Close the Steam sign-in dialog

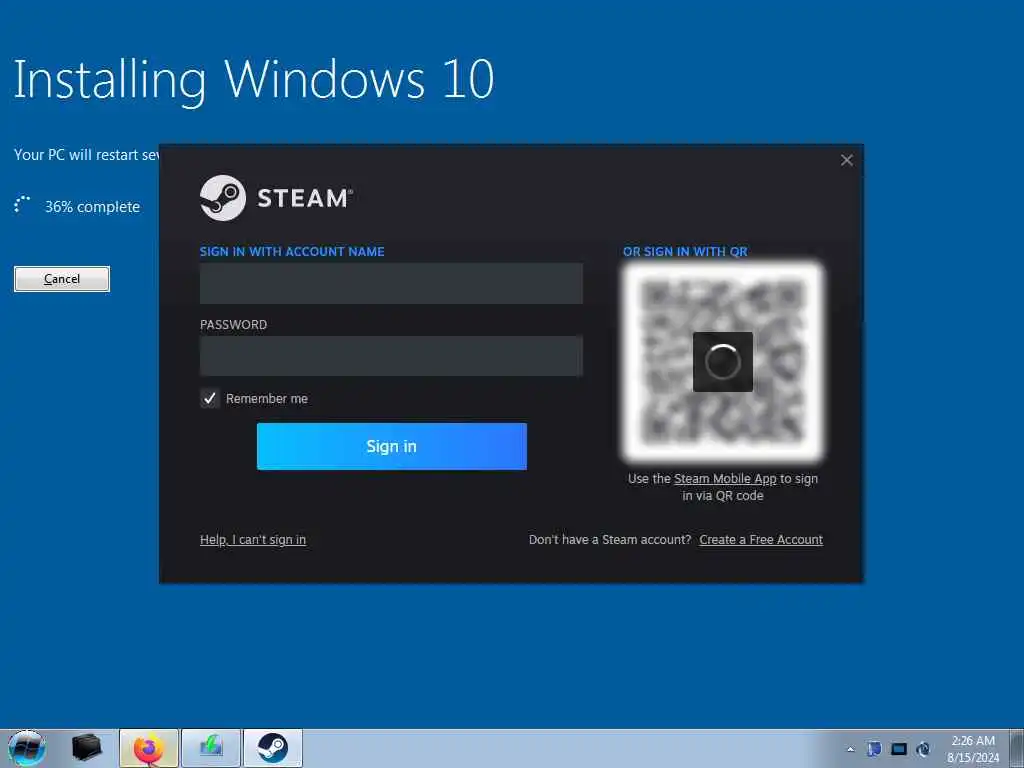[846, 160]
